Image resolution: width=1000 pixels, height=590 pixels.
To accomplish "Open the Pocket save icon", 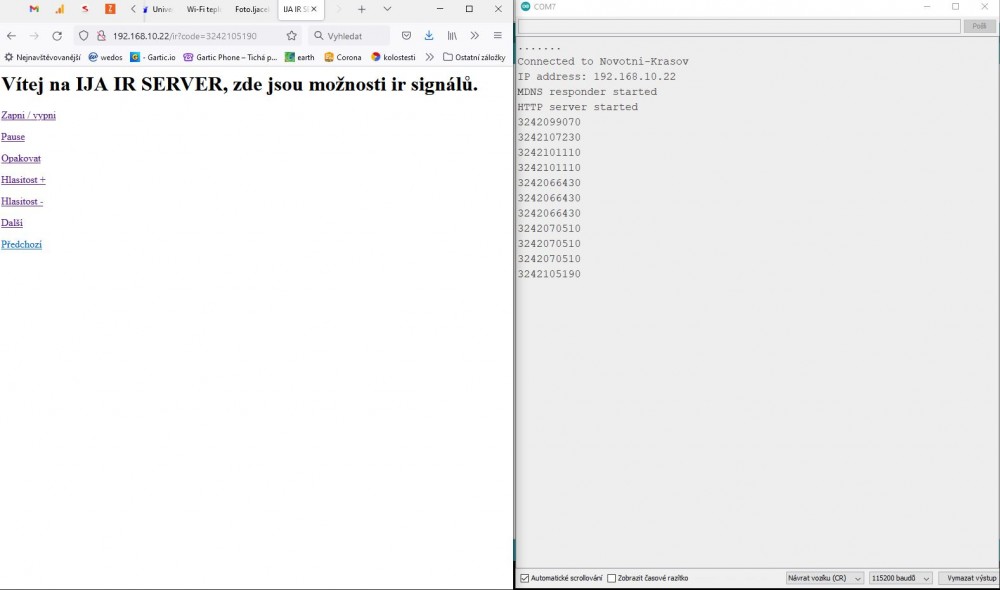I will tap(406, 35).
